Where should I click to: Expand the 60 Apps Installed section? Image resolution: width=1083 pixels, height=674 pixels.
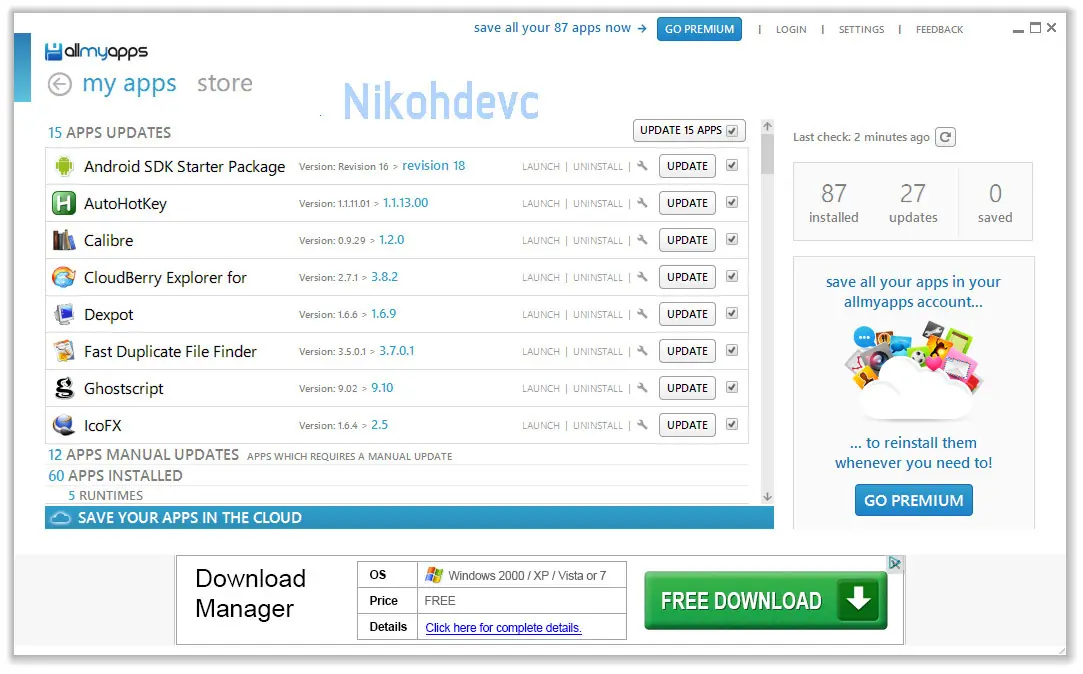pyautogui.click(x=115, y=476)
